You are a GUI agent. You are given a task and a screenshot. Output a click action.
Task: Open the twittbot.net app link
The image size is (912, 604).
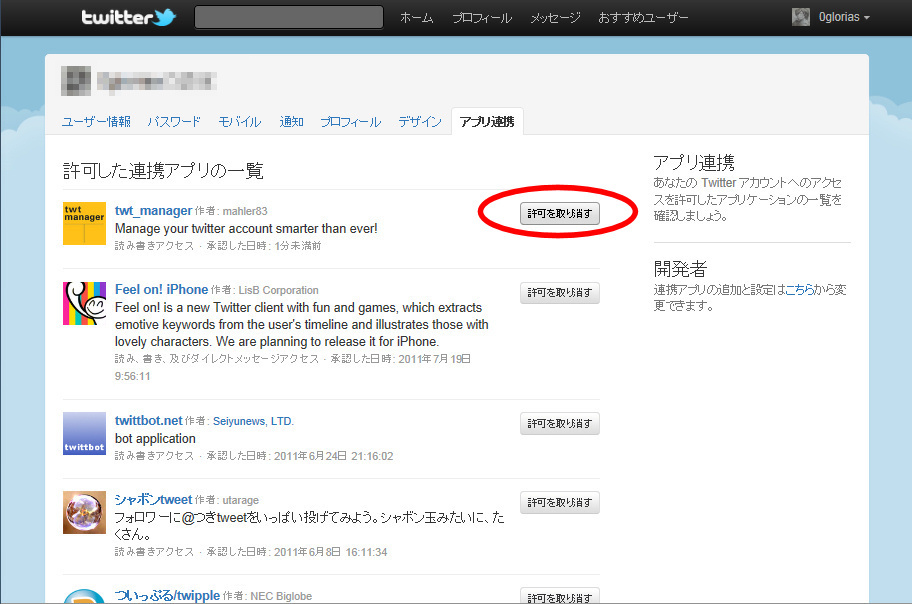point(149,421)
